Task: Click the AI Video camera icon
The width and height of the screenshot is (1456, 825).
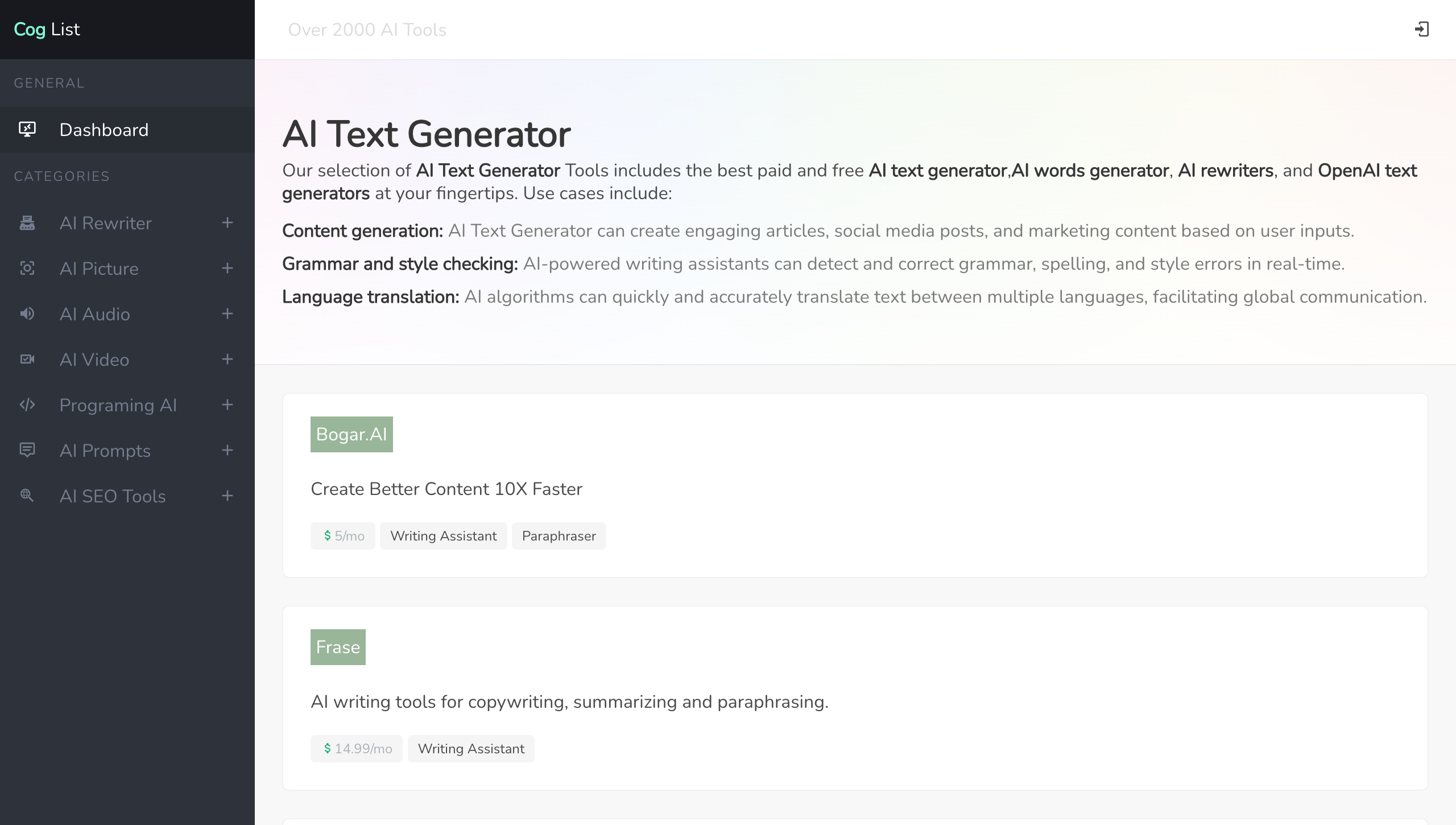Action: point(27,359)
